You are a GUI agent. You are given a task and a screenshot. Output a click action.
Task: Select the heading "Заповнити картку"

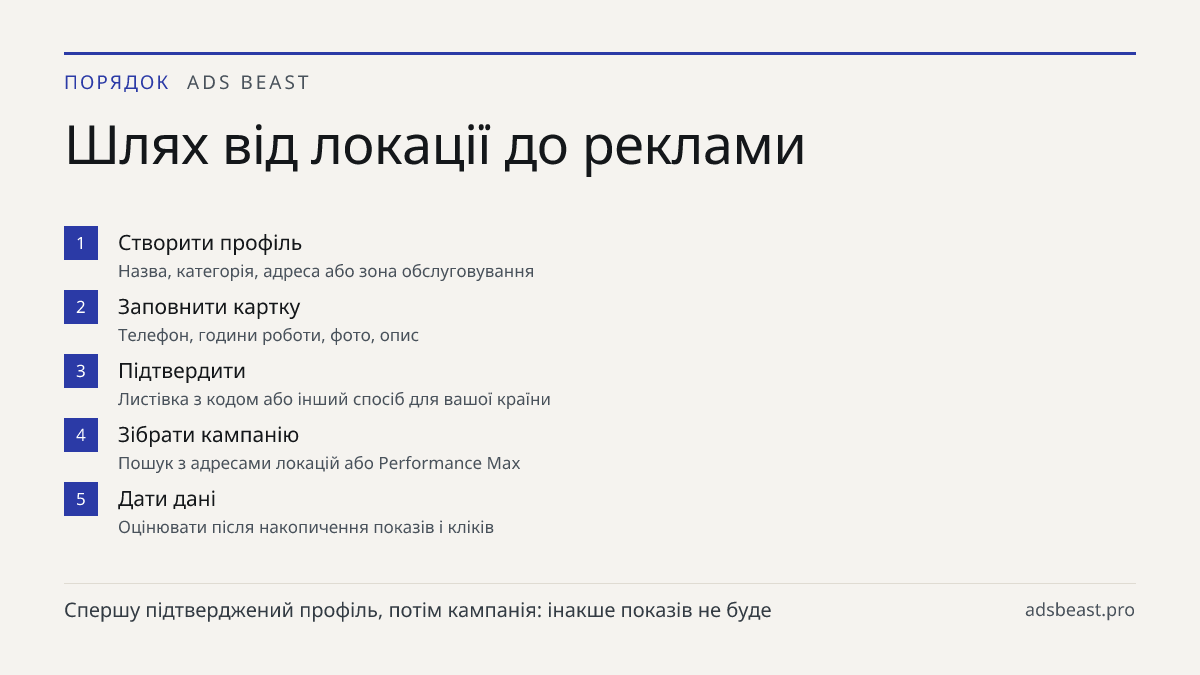(209, 307)
